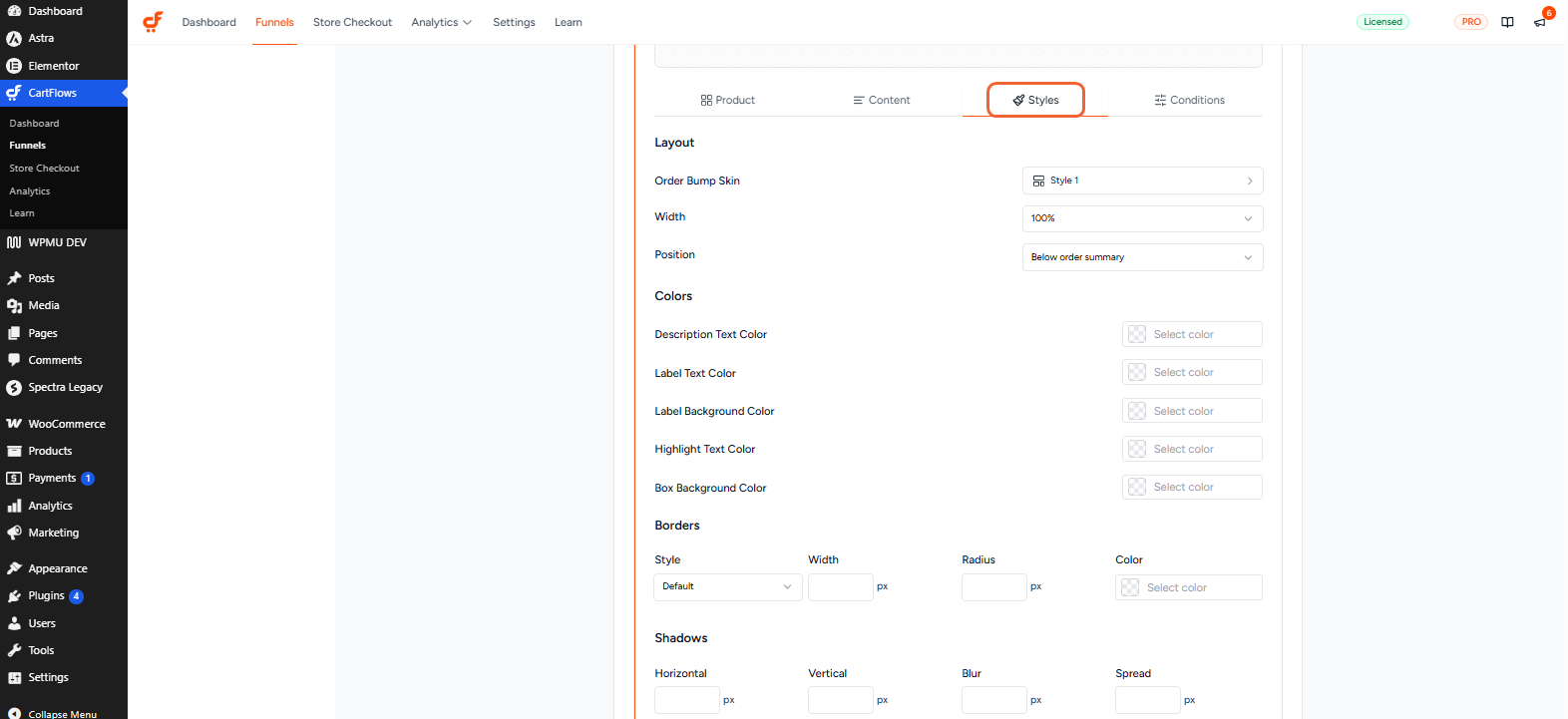Open the Order Bump Skin selector
Screen dimensions: 1568x719
point(1142,180)
